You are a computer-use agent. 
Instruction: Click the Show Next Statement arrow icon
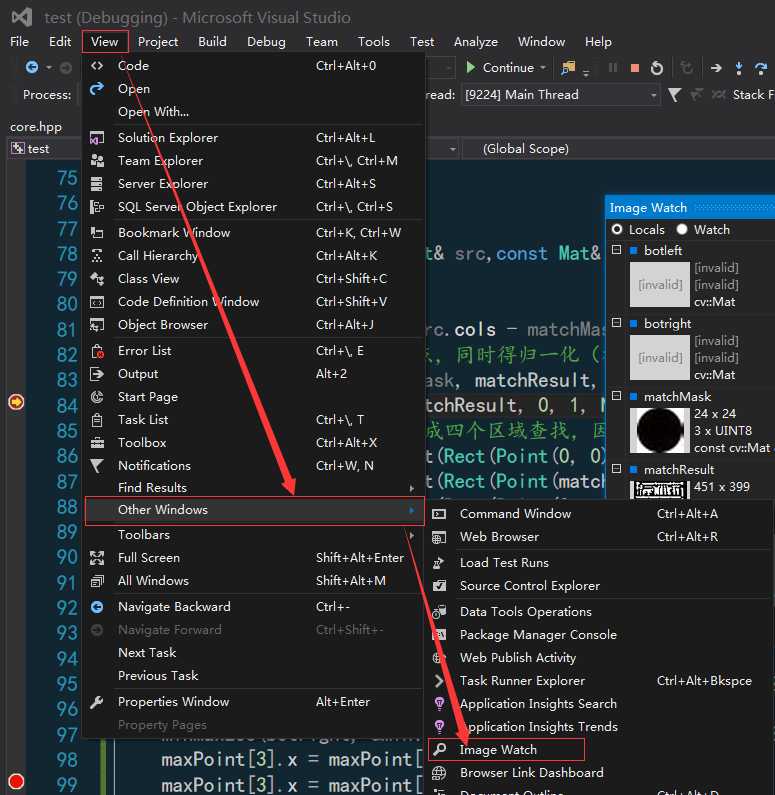coord(716,68)
